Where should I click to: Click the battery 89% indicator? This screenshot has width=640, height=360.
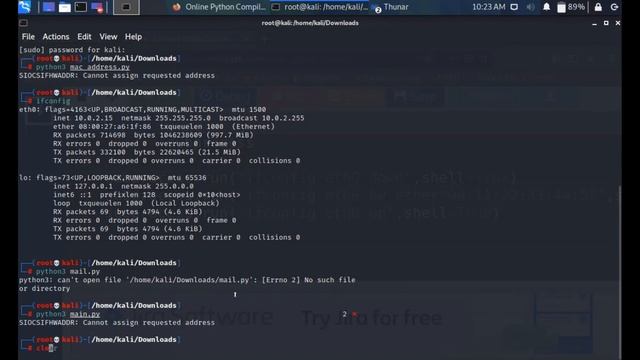pos(571,7)
